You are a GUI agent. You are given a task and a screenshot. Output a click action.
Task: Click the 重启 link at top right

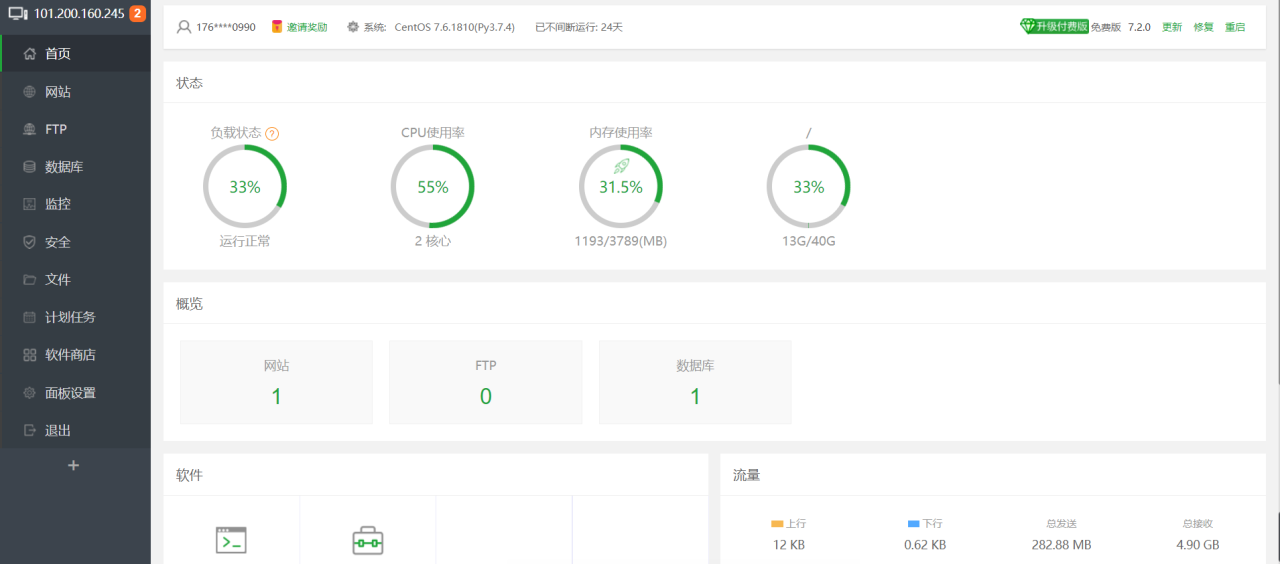pos(1235,27)
